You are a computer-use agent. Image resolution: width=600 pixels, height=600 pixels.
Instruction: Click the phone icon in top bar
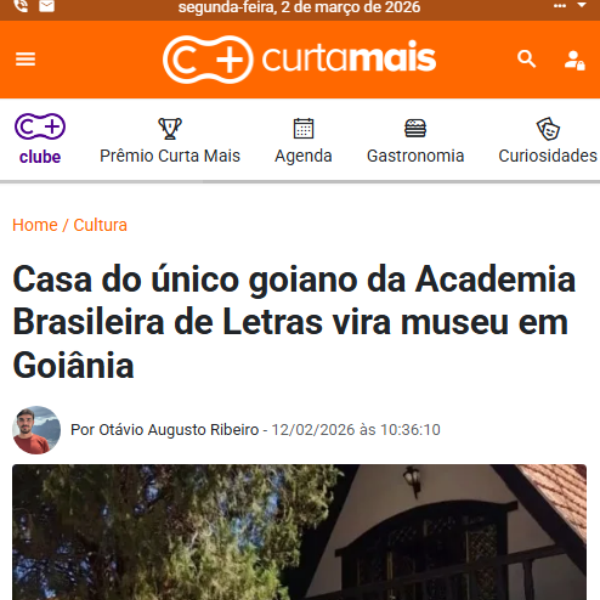pyautogui.click(x=21, y=5)
